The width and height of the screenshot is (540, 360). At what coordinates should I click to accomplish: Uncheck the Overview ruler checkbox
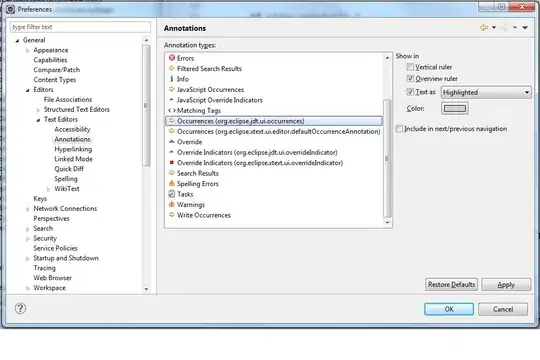pyautogui.click(x=410, y=79)
